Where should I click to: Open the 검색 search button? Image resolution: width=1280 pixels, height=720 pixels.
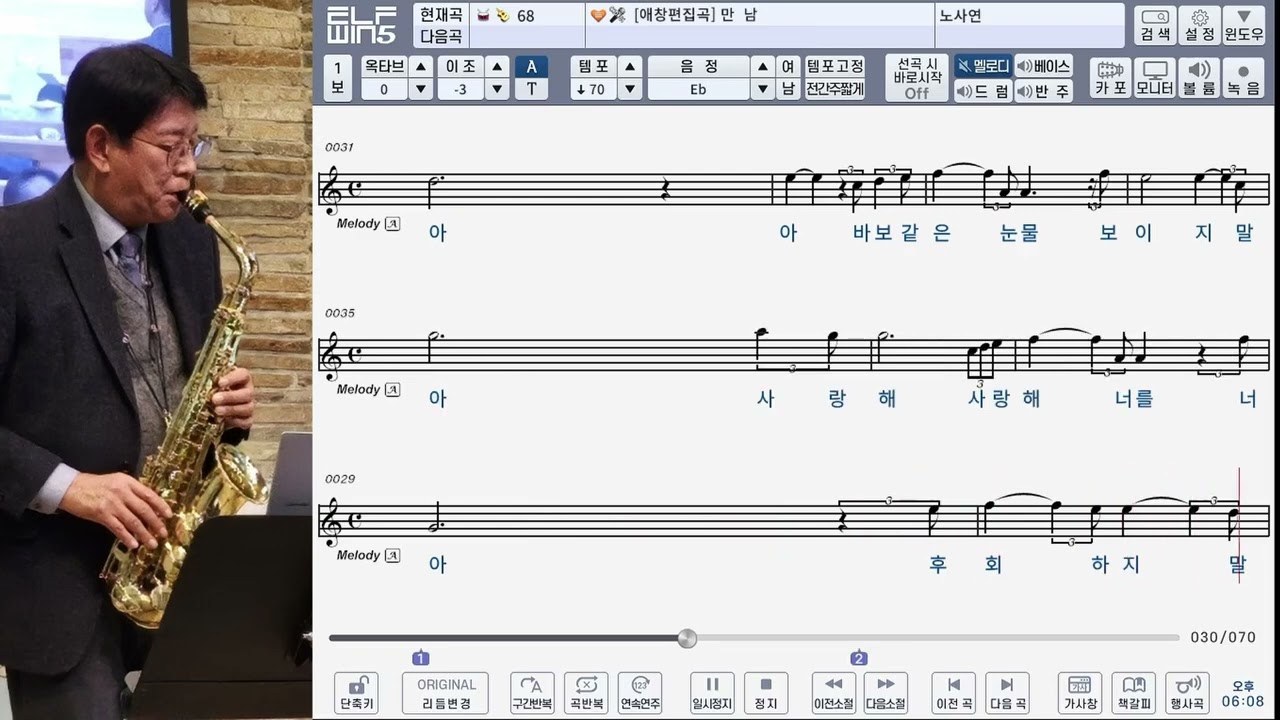click(x=1155, y=25)
